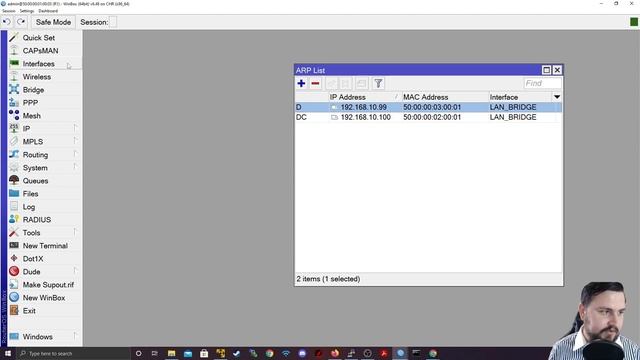Image resolution: width=640 pixels, height=360 pixels.
Task: Open the Wireless menu
Action: tap(37, 77)
